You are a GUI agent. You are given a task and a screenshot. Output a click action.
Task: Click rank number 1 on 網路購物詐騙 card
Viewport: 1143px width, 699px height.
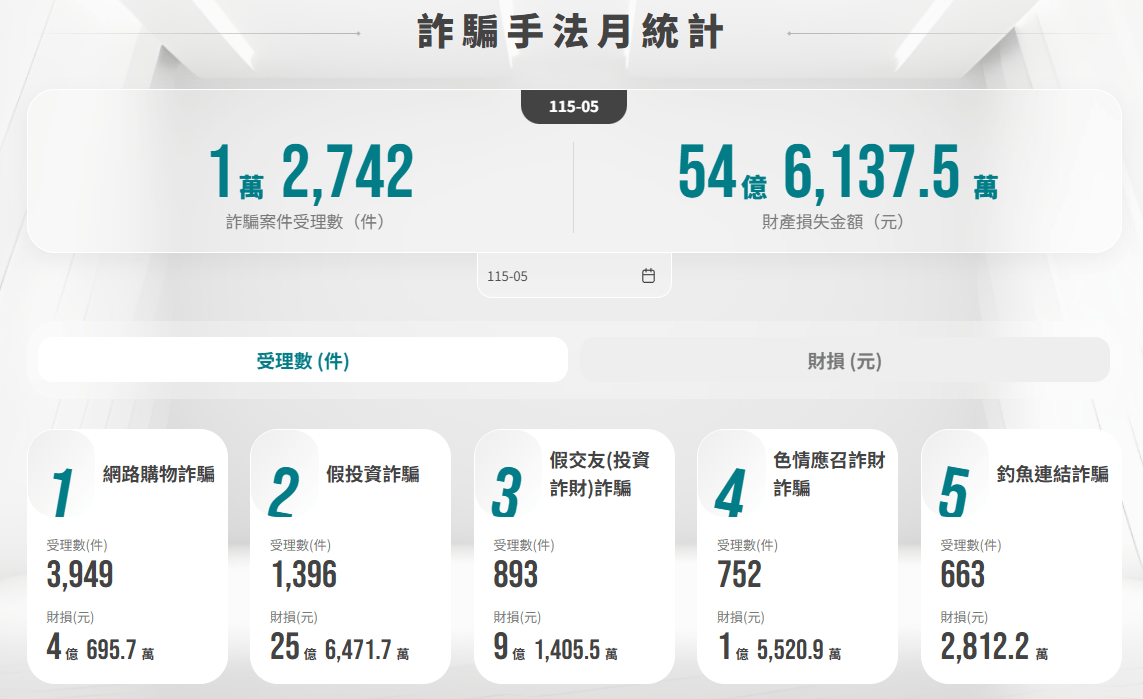(x=63, y=493)
